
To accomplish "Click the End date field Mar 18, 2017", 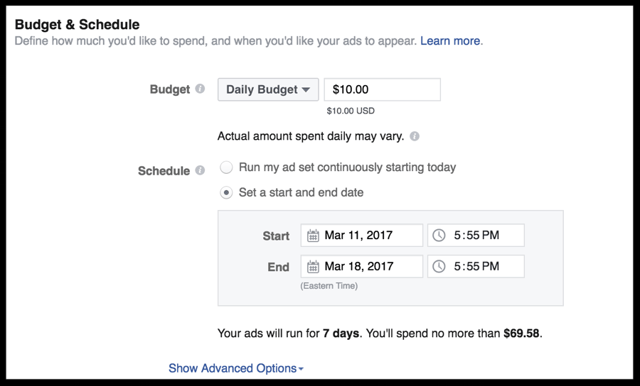I will [362, 266].
